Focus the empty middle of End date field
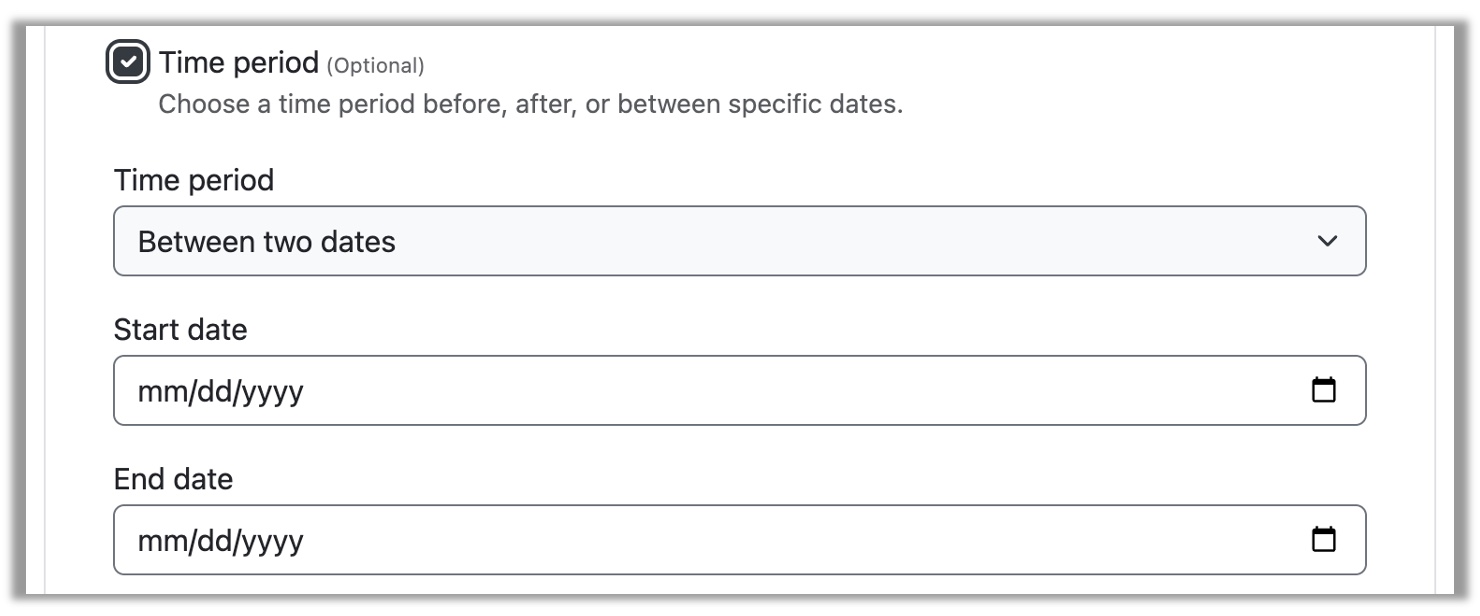The height and width of the screenshot is (616, 1480). pyautogui.click(x=740, y=541)
